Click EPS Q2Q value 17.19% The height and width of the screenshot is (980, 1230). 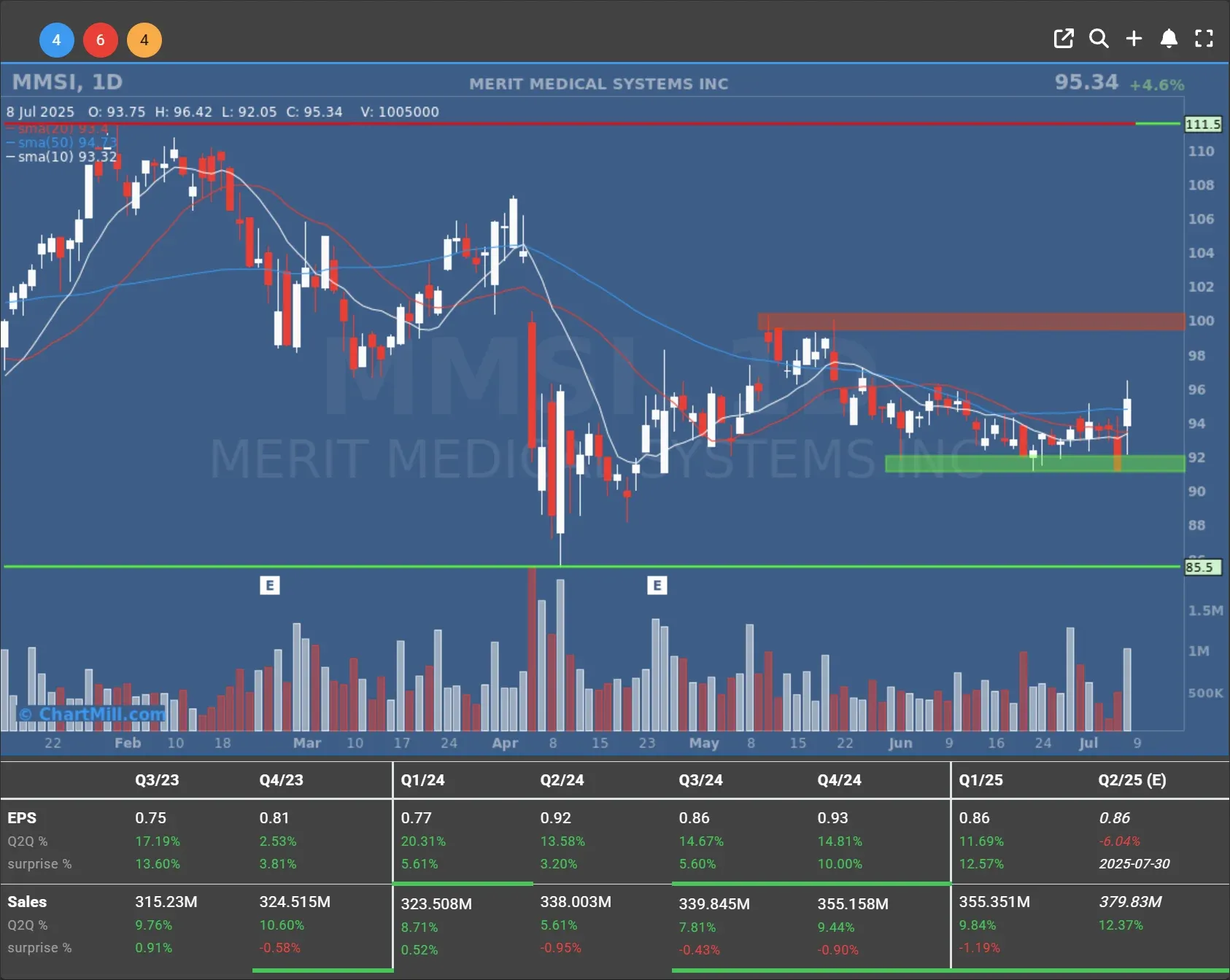click(x=158, y=841)
